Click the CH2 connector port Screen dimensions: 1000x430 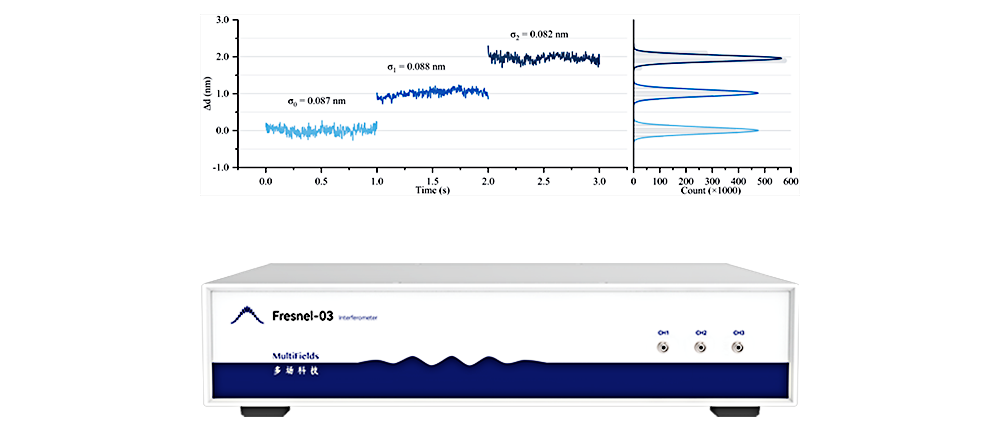(700, 348)
